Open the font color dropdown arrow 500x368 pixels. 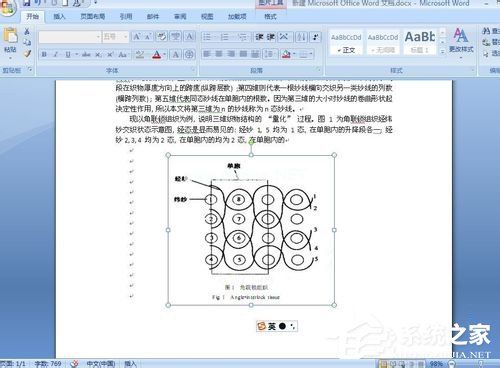[x=164, y=54]
